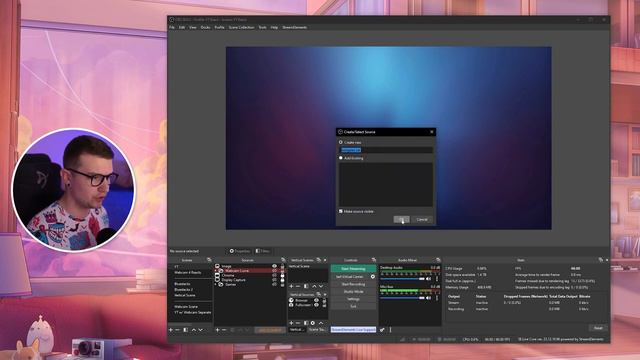The image size is (640, 360).
Task: Pop out the Stats dock
Action: pos(600,260)
